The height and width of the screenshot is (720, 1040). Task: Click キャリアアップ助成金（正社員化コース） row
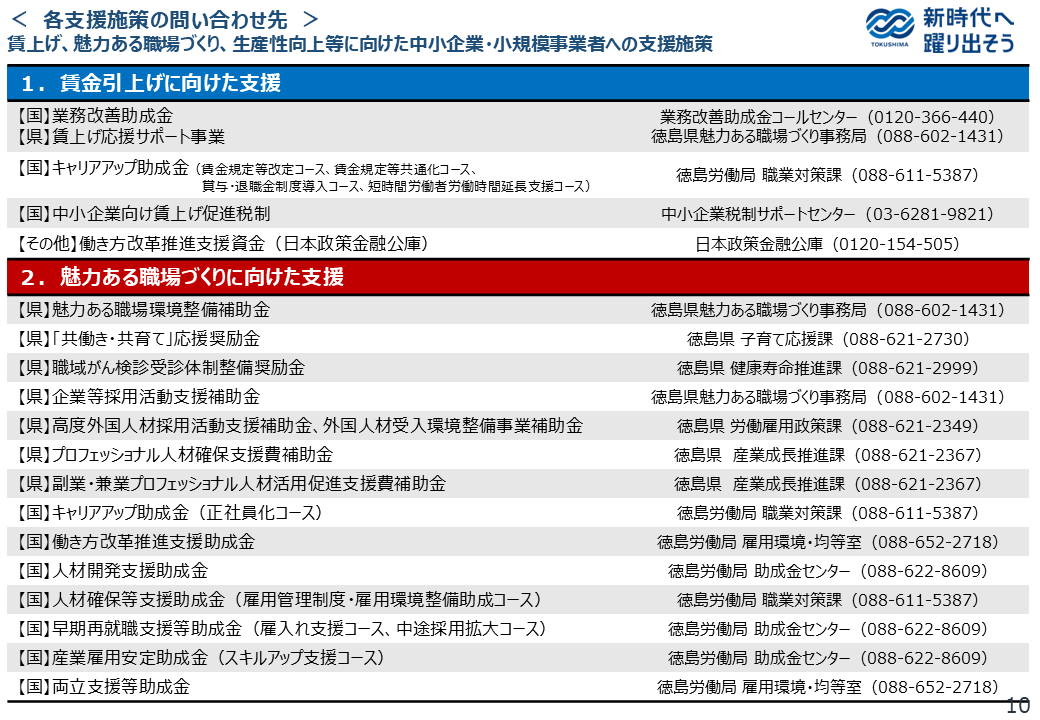click(518, 512)
